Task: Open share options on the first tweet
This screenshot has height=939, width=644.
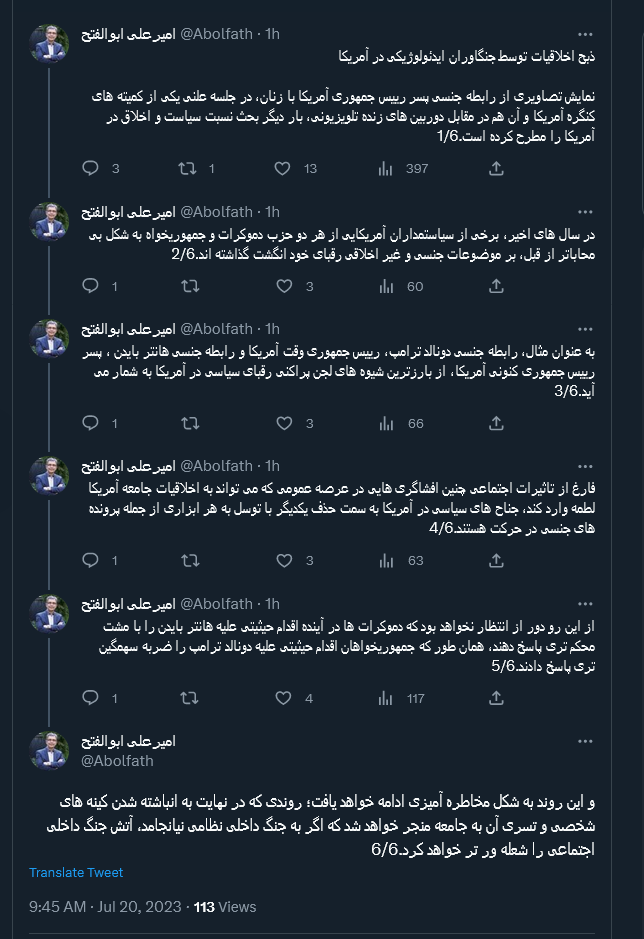Action: [496, 169]
